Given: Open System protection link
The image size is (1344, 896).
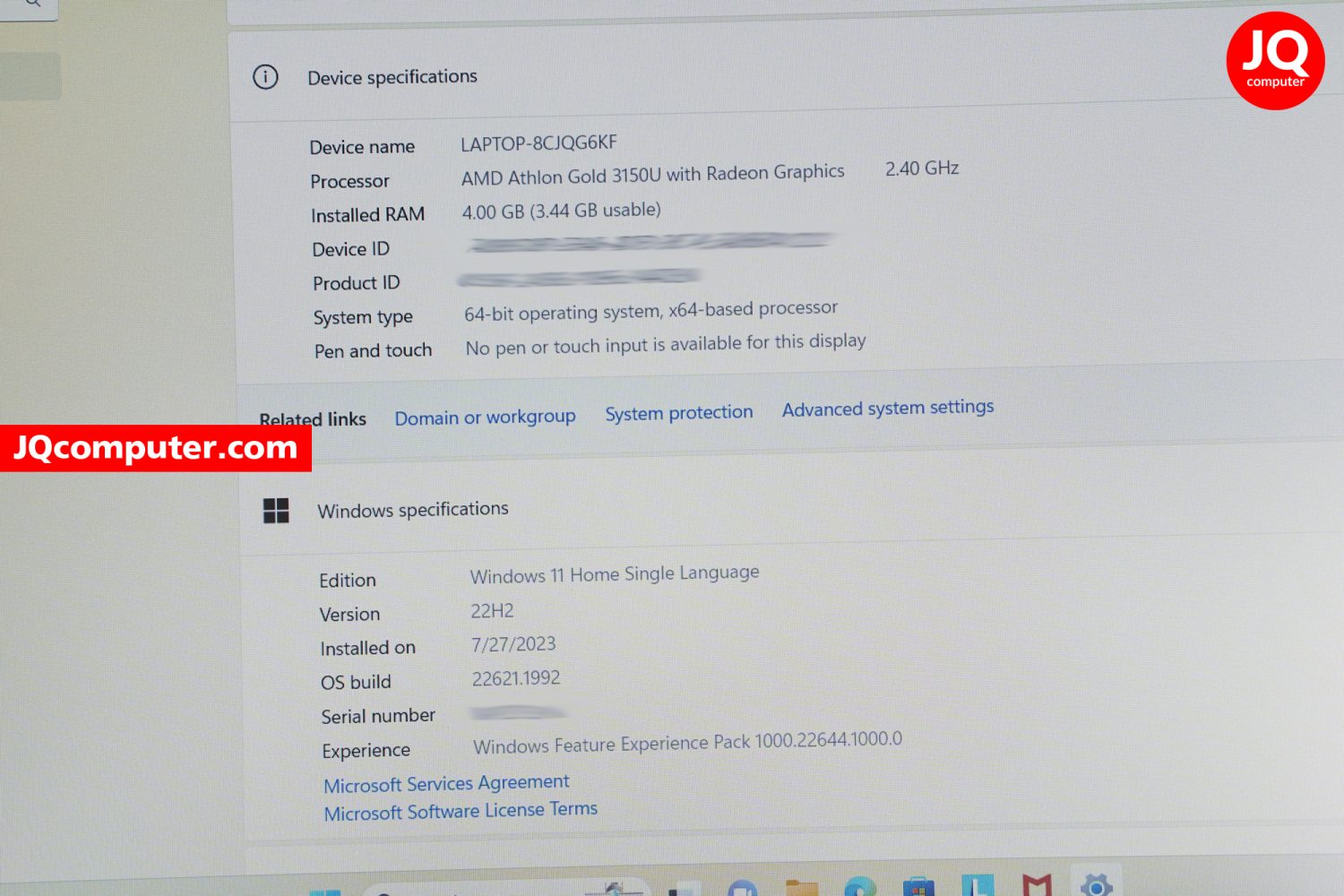Looking at the screenshot, I should 678,413.
